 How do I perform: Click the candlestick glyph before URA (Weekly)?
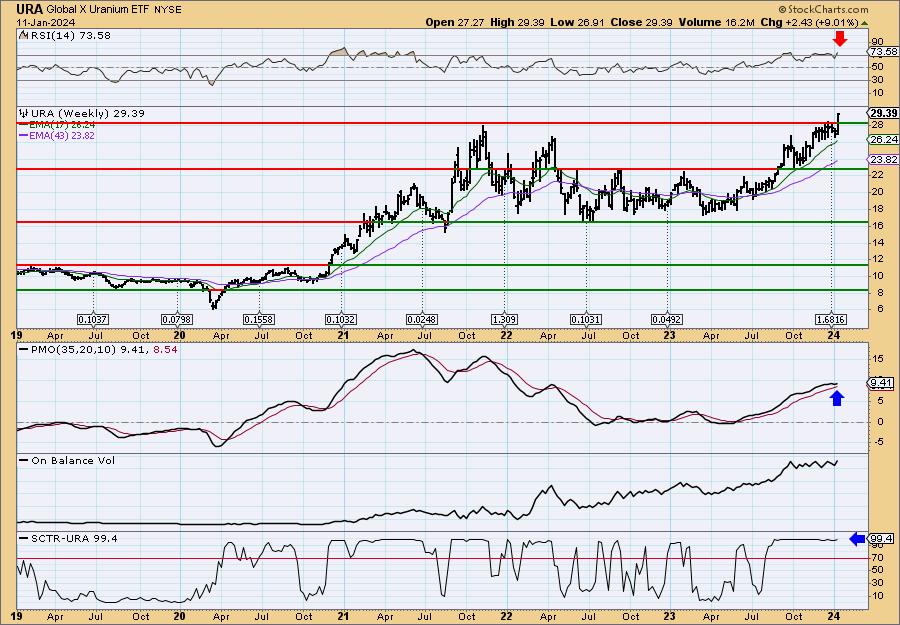pyautogui.click(x=23, y=113)
